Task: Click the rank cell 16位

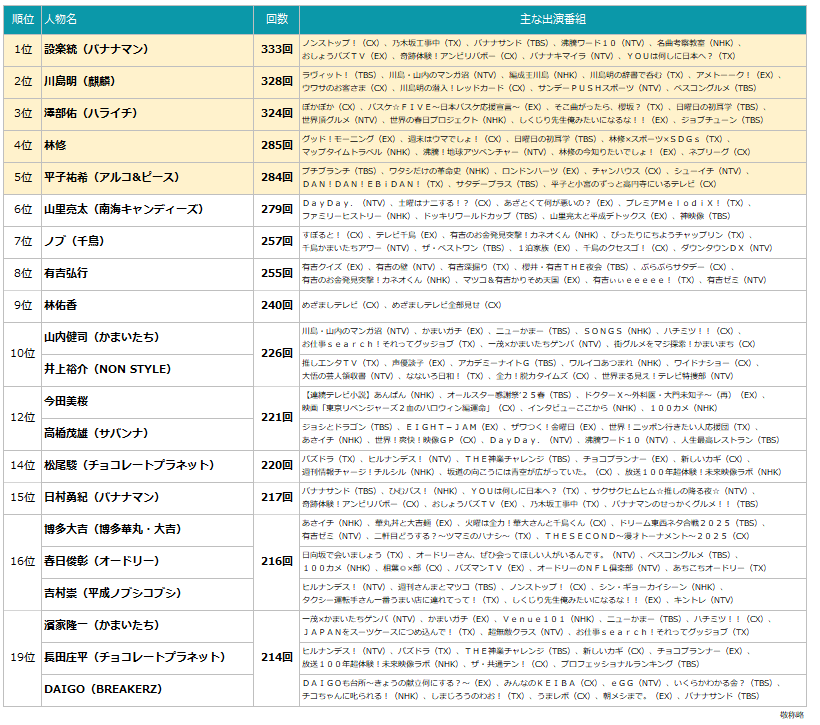Action: pyautogui.click(x=22, y=561)
